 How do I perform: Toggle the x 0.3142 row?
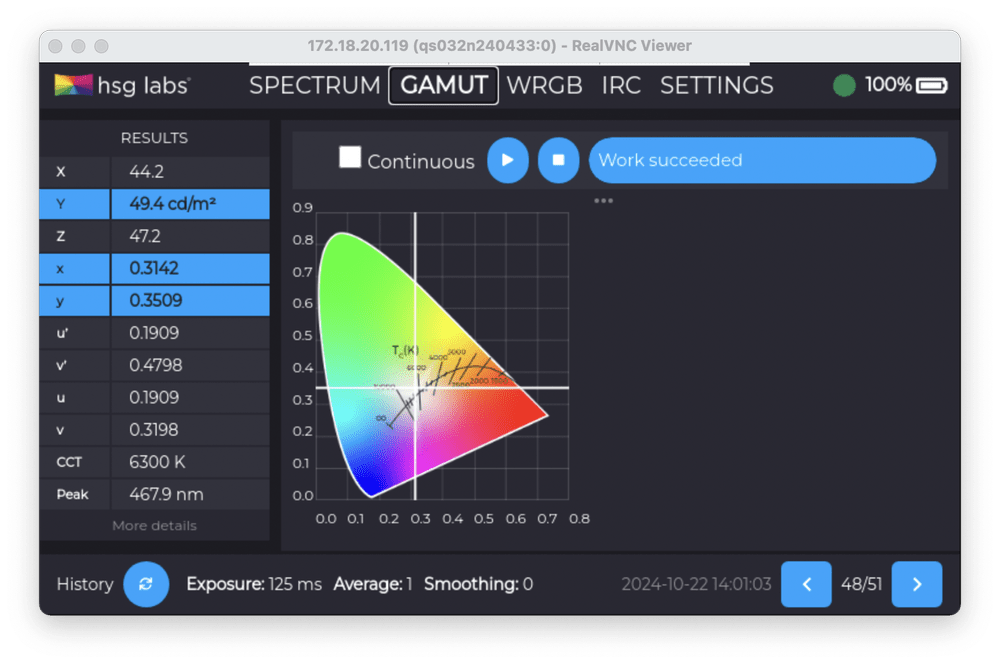154,269
